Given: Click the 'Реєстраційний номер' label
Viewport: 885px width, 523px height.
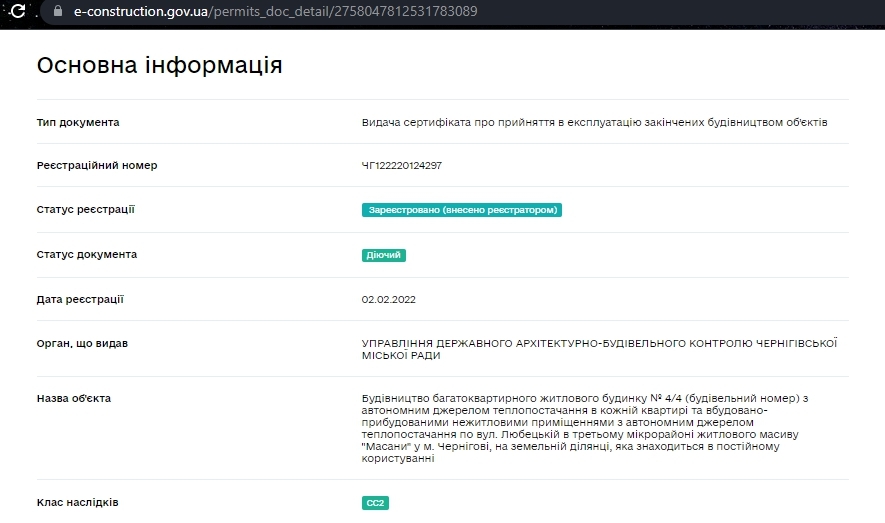Looking at the screenshot, I should point(97,165).
